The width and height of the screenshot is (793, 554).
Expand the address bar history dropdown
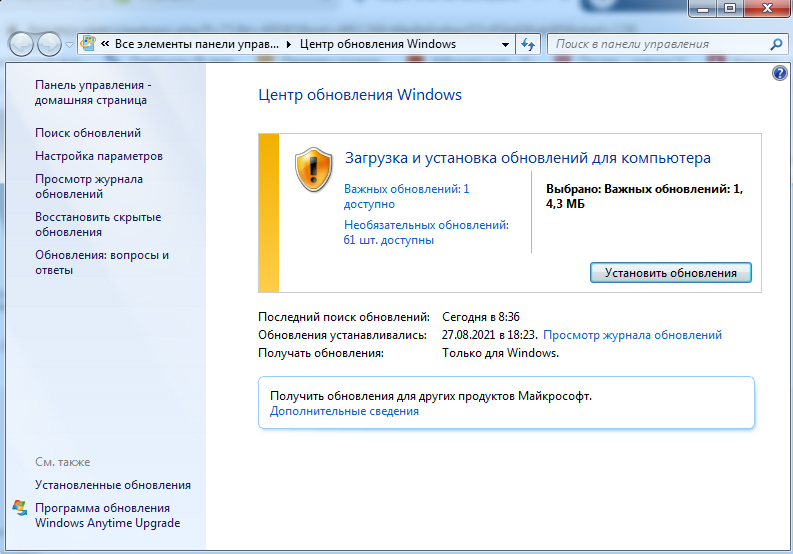point(505,44)
